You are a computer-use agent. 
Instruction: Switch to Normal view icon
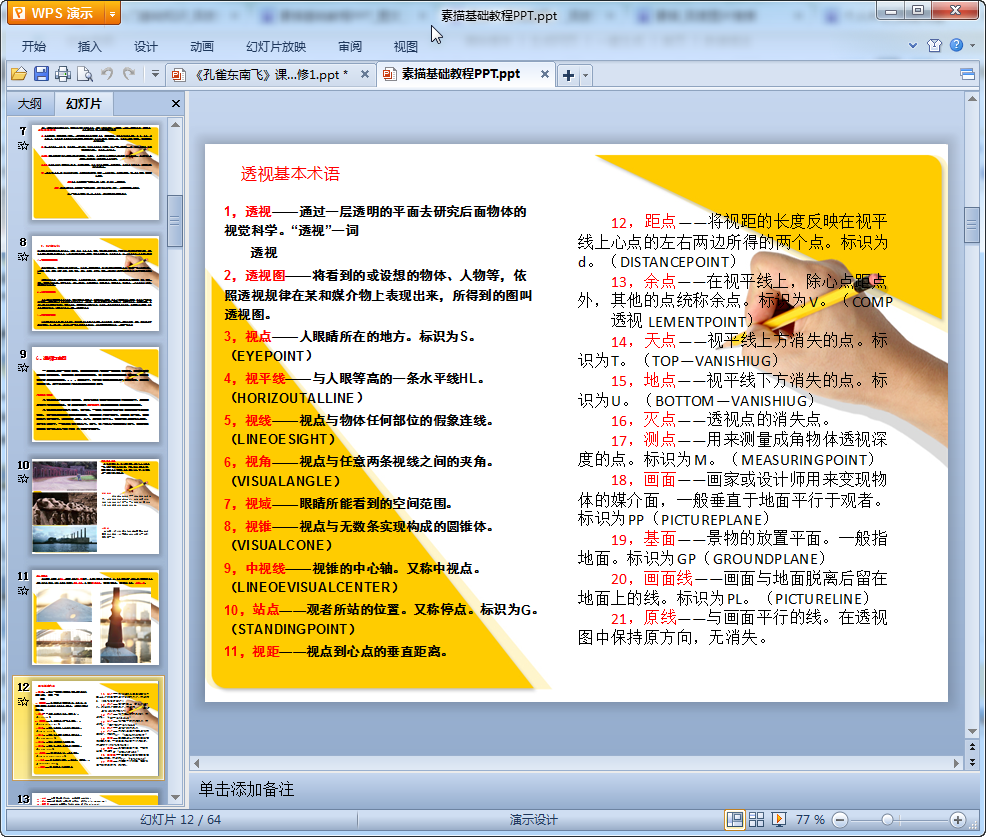(x=734, y=819)
